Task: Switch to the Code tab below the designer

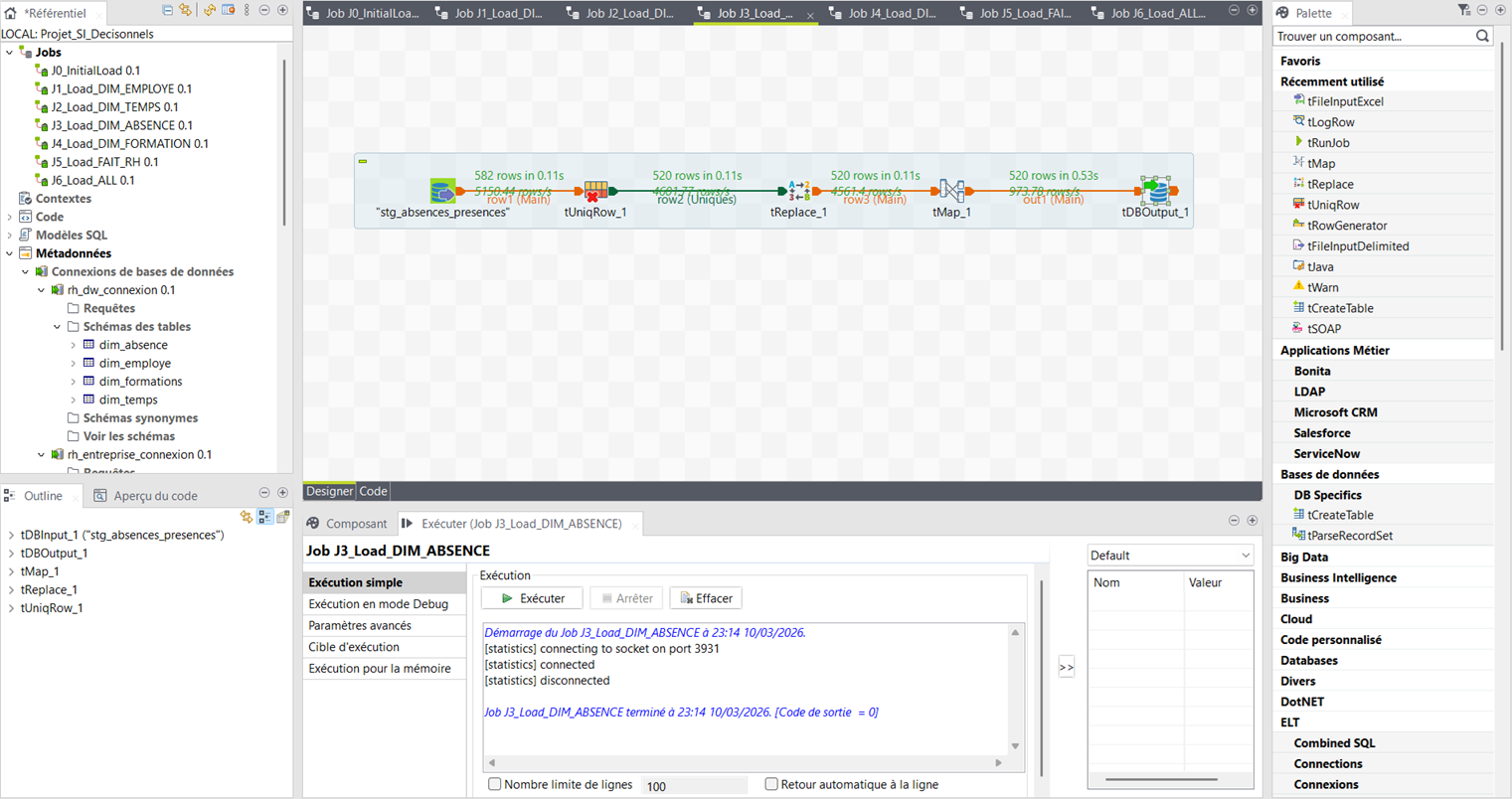Action: point(372,490)
